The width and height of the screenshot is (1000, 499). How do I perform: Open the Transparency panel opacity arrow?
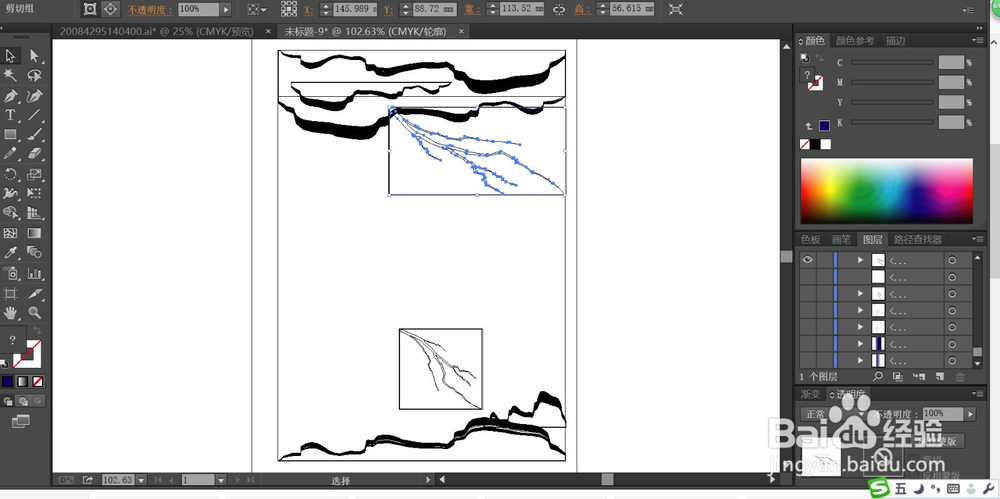(971, 414)
